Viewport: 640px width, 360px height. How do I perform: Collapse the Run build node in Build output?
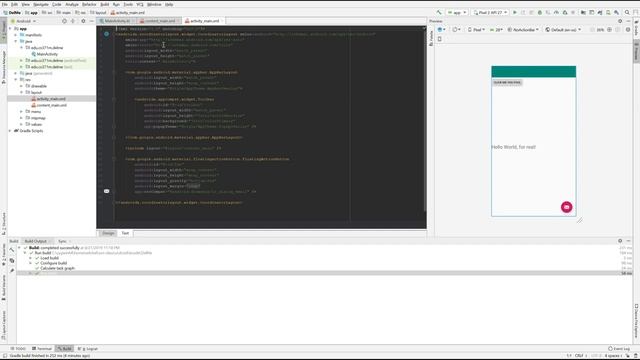coord(25,253)
